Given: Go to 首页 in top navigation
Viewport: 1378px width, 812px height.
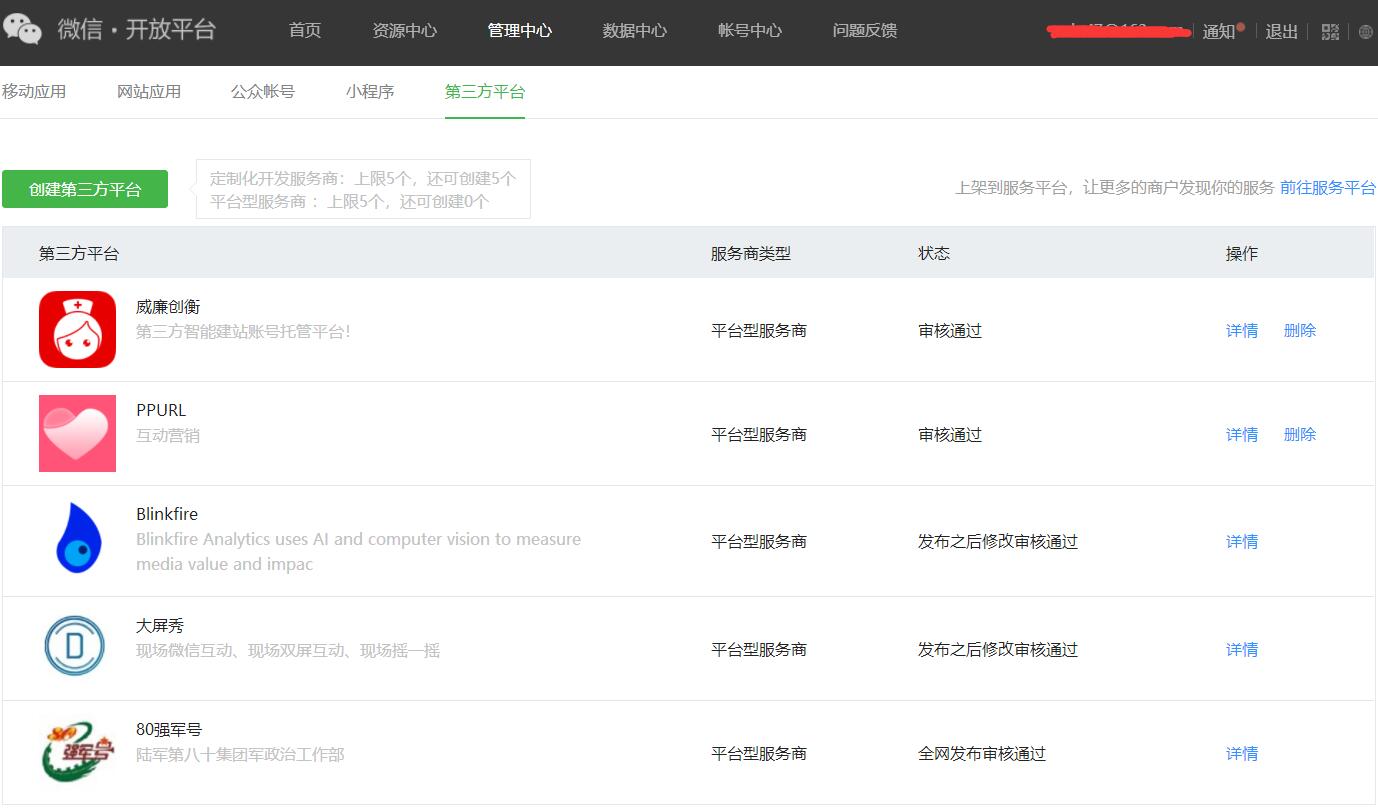Looking at the screenshot, I should pos(305,30).
